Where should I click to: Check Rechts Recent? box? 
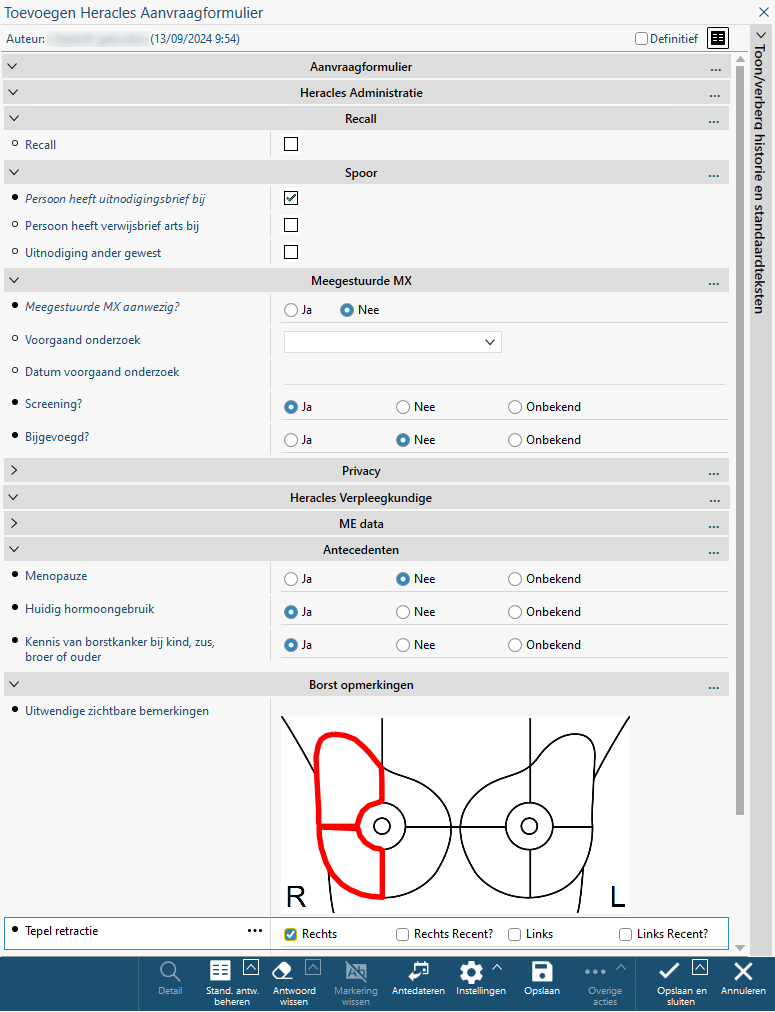pos(403,934)
